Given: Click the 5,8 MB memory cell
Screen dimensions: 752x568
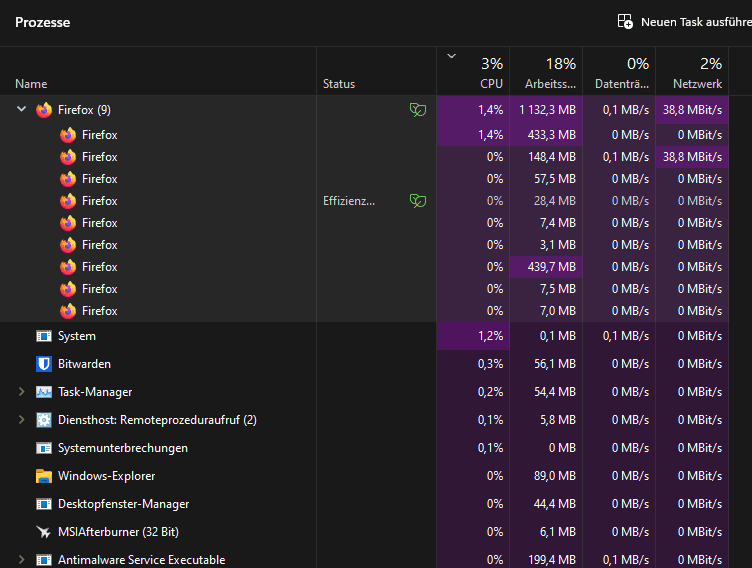Looking at the screenshot, I should point(546,420).
